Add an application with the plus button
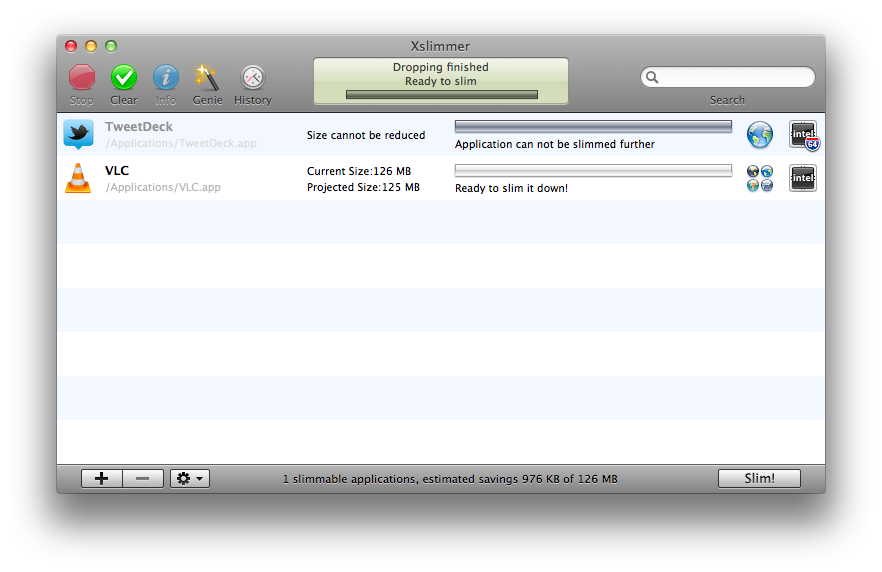The width and height of the screenshot is (882, 572). 101,479
